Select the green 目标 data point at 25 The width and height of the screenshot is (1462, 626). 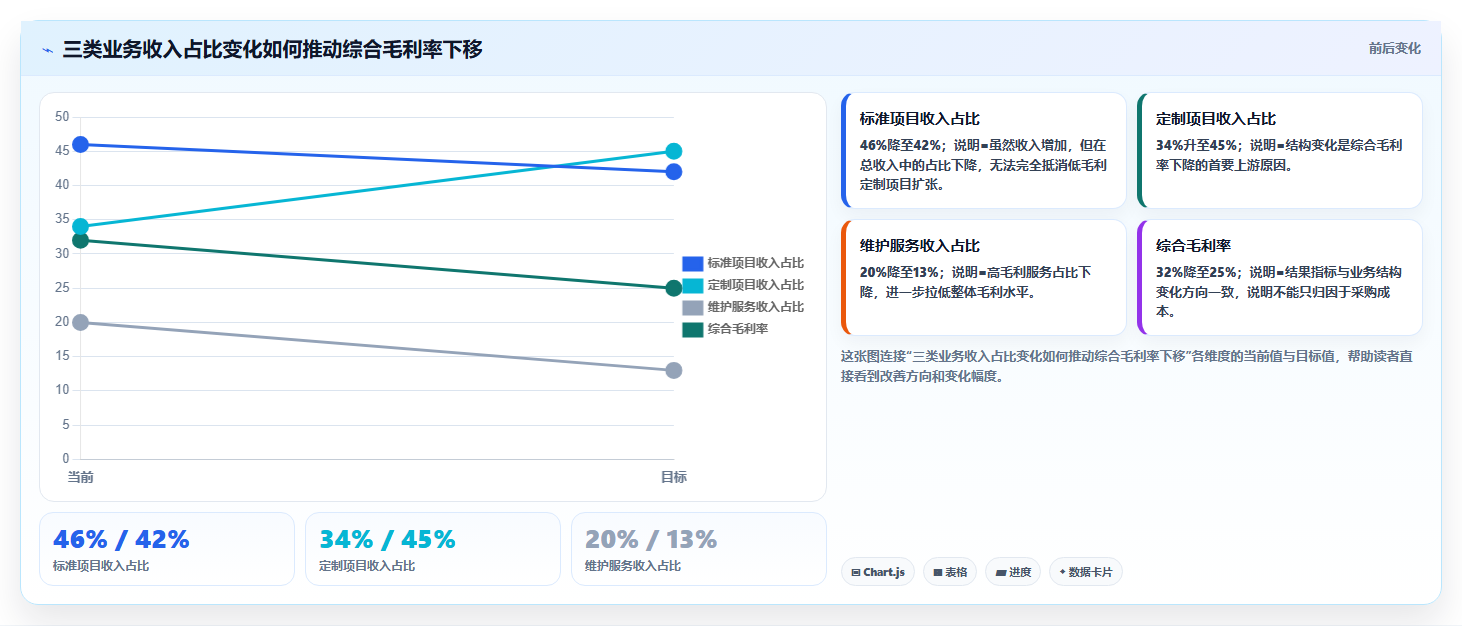[x=673, y=288]
